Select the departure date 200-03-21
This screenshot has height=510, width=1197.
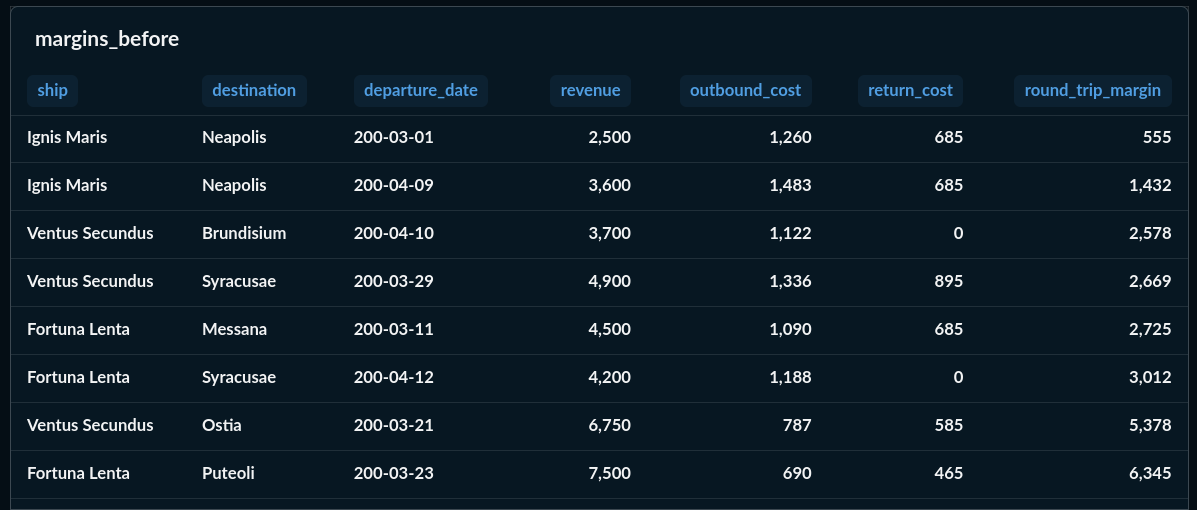point(393,425)
